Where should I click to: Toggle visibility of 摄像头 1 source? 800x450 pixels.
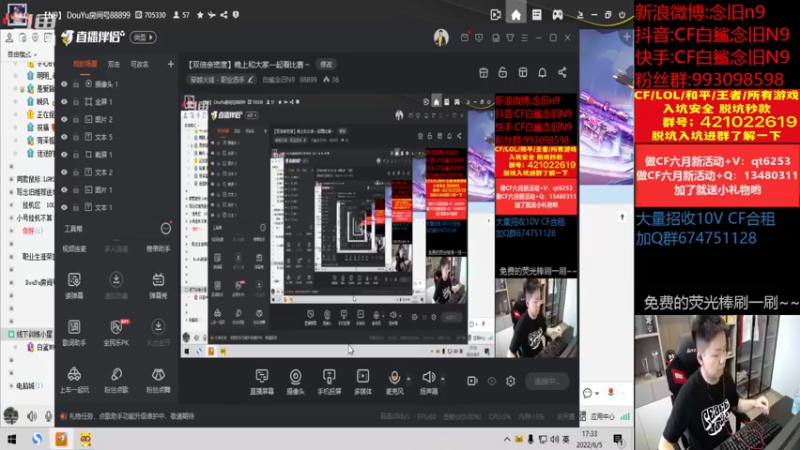click(64, 84)
